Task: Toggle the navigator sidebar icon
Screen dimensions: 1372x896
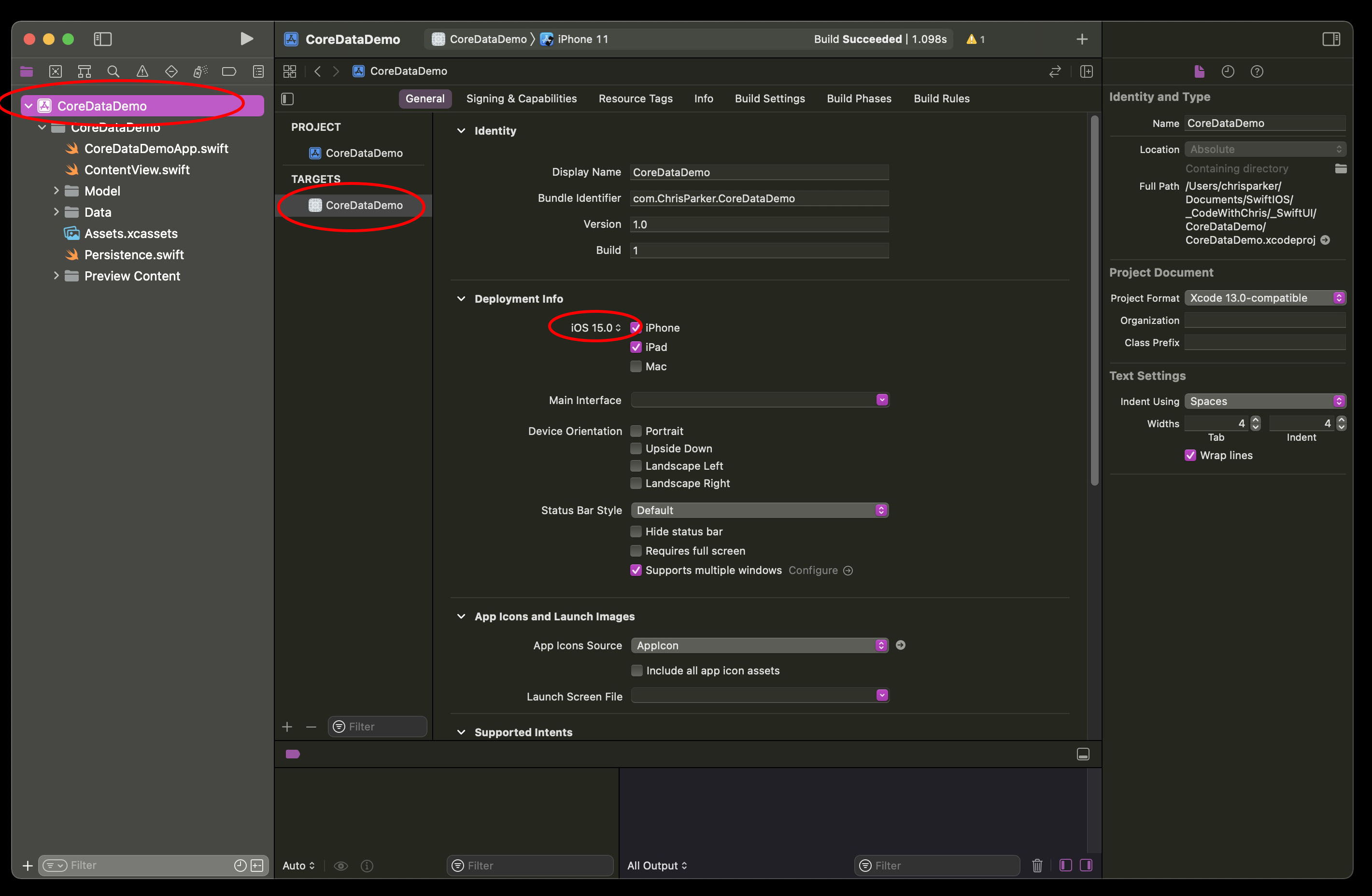Action: [x=102, y=39]
